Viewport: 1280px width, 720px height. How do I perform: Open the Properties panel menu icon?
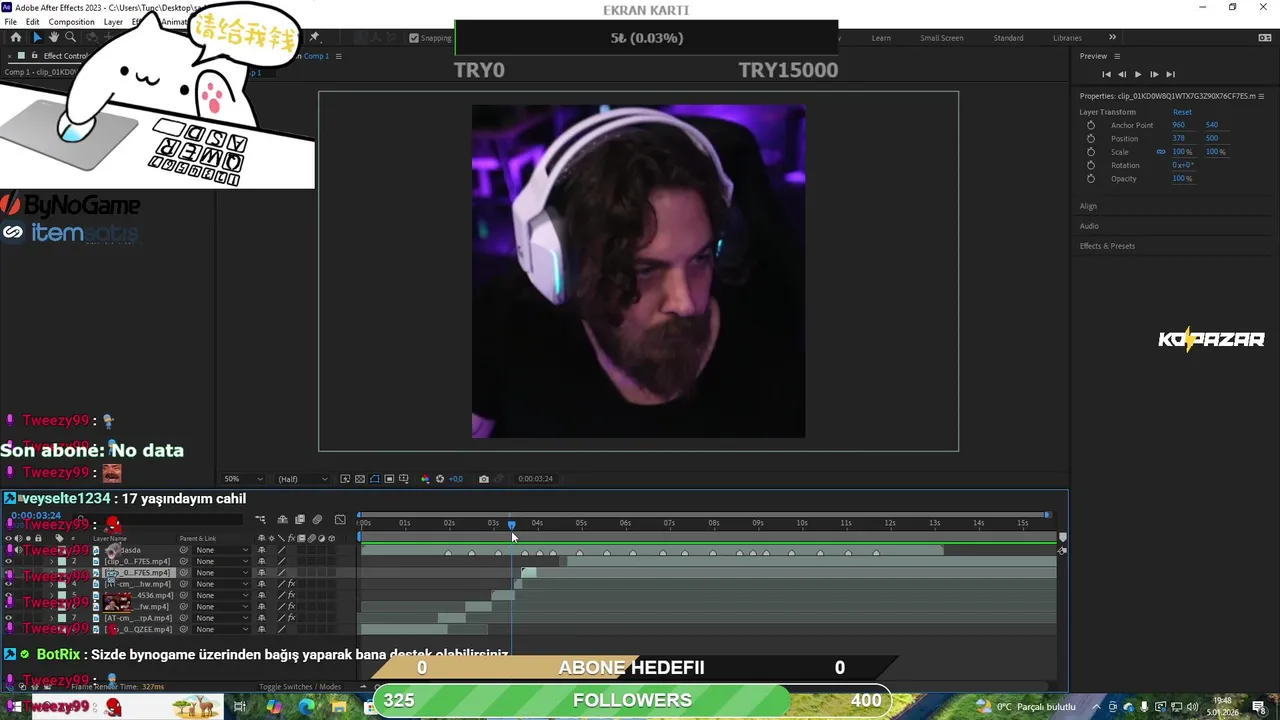1261,96
